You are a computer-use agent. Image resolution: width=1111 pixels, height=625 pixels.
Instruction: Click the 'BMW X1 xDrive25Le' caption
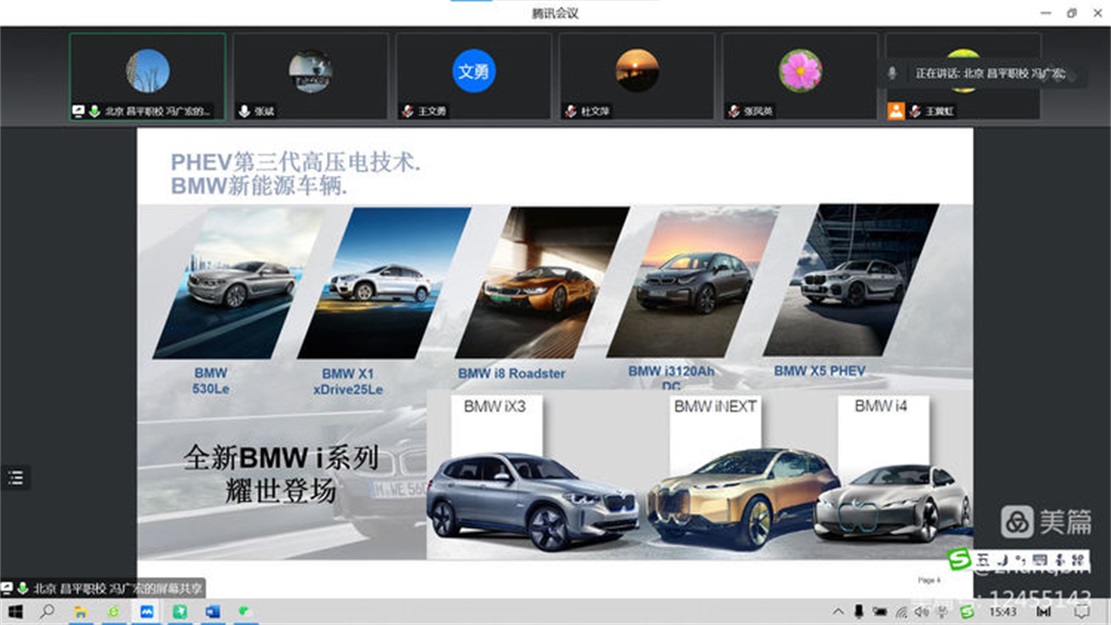[348, 381]
